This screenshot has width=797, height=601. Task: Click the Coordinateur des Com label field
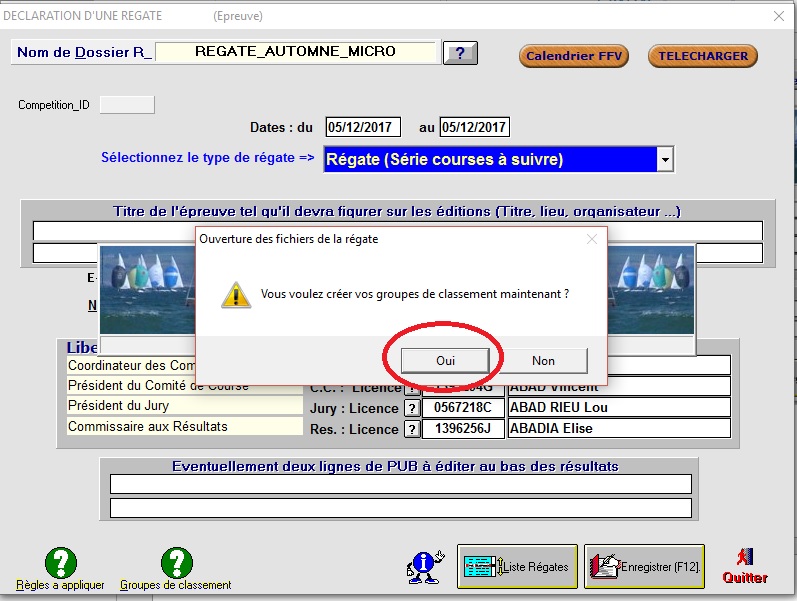pos(132,365)
